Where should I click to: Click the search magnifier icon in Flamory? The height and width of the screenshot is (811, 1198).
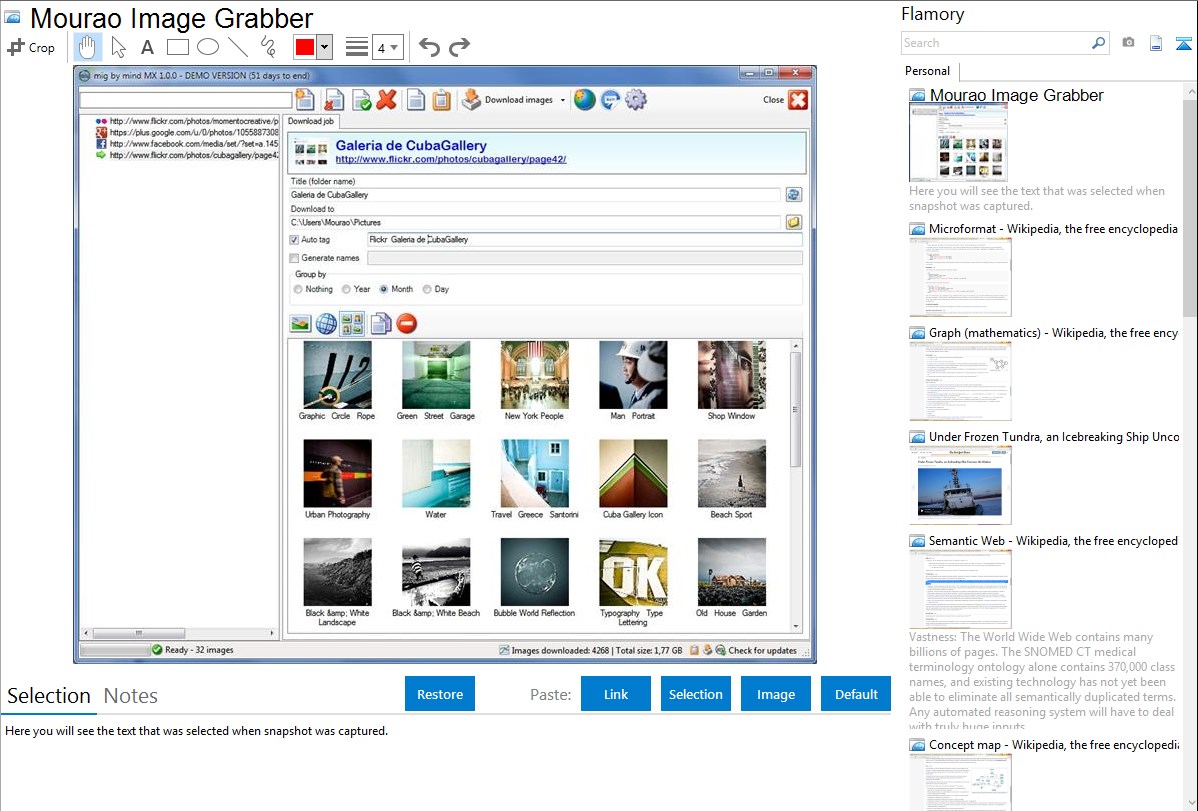1098,43
